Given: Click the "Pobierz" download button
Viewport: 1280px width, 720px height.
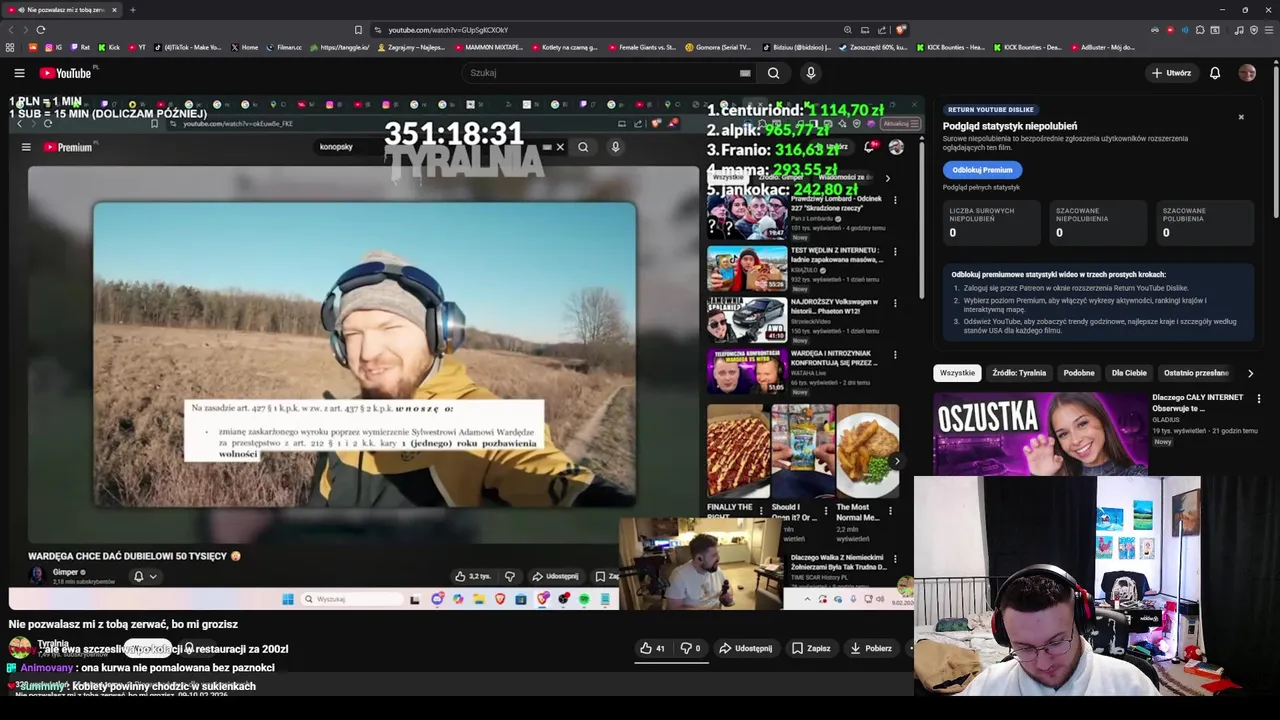Looking at the screenshot, I should click(x=870, y=648).
